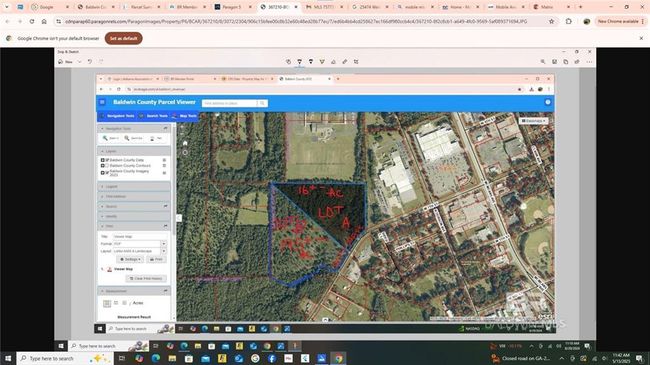Open Task View on the taskbar
The height and width of the screenshot is (365, 650).
tap(122, 358)
